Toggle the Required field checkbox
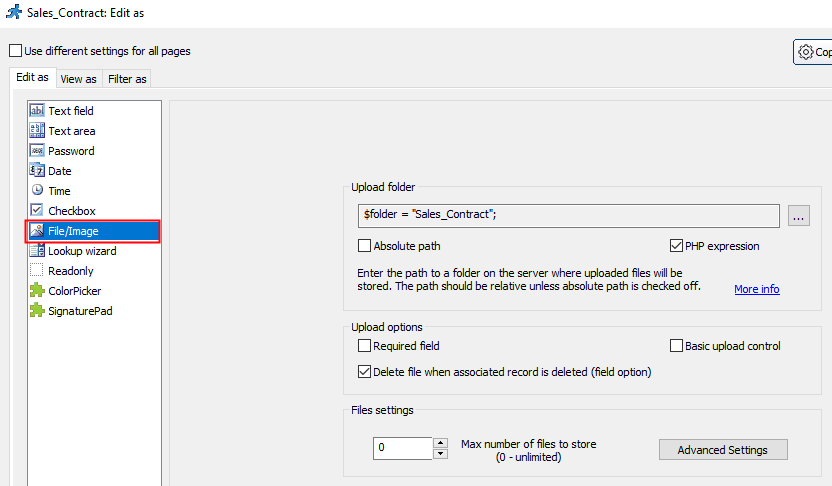 pos(365,346)
